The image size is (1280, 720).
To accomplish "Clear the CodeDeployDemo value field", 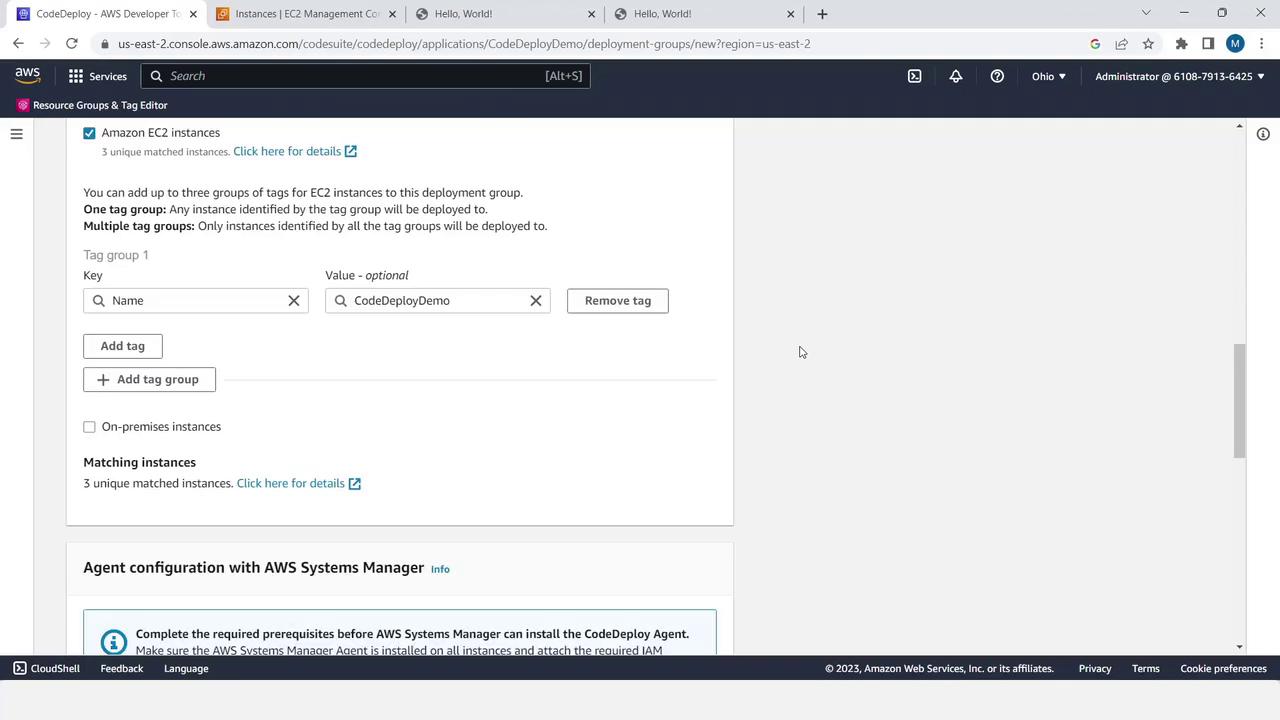I will 536,301.
